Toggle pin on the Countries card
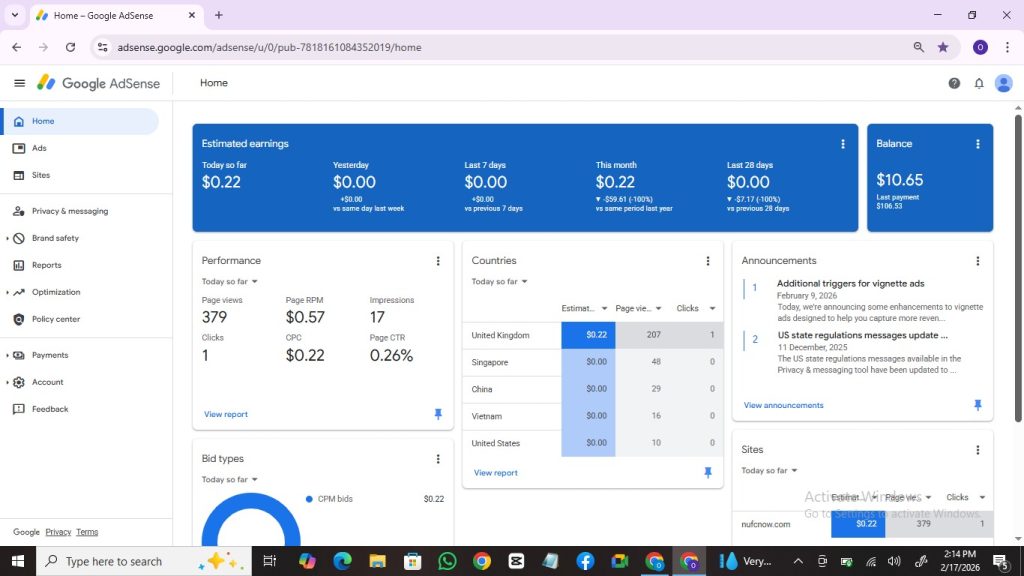 coord(707,473)
